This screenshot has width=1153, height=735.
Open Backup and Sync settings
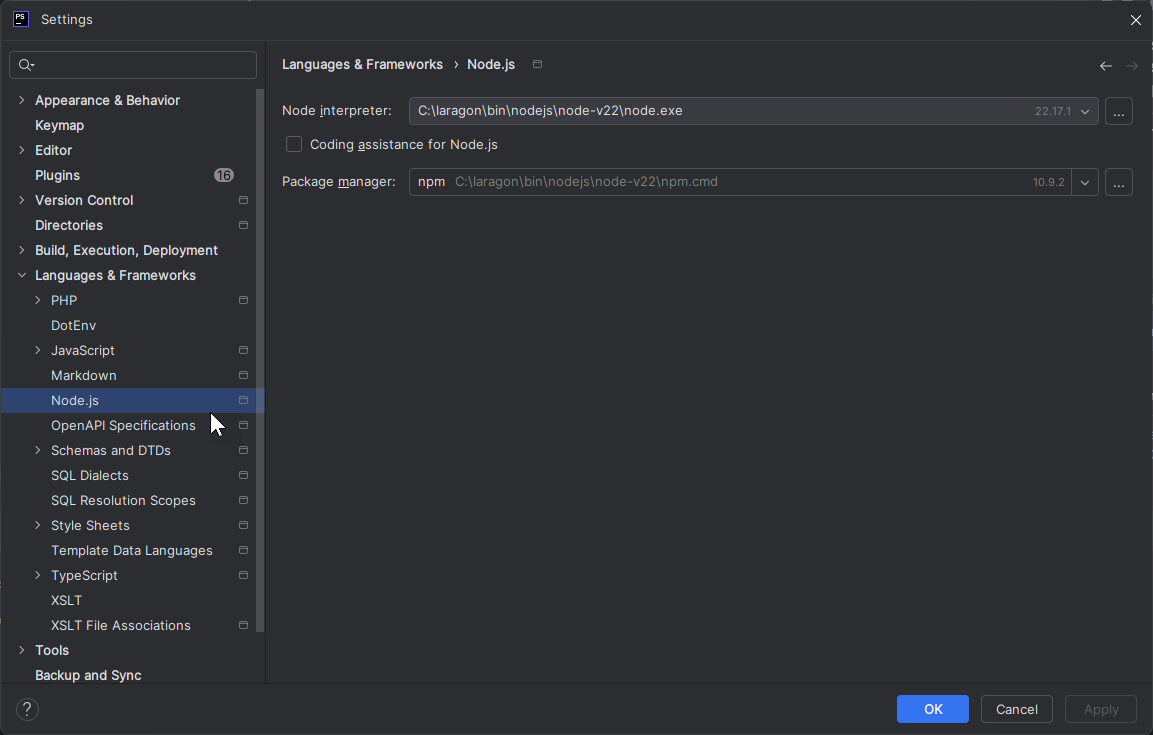[88, 675]
